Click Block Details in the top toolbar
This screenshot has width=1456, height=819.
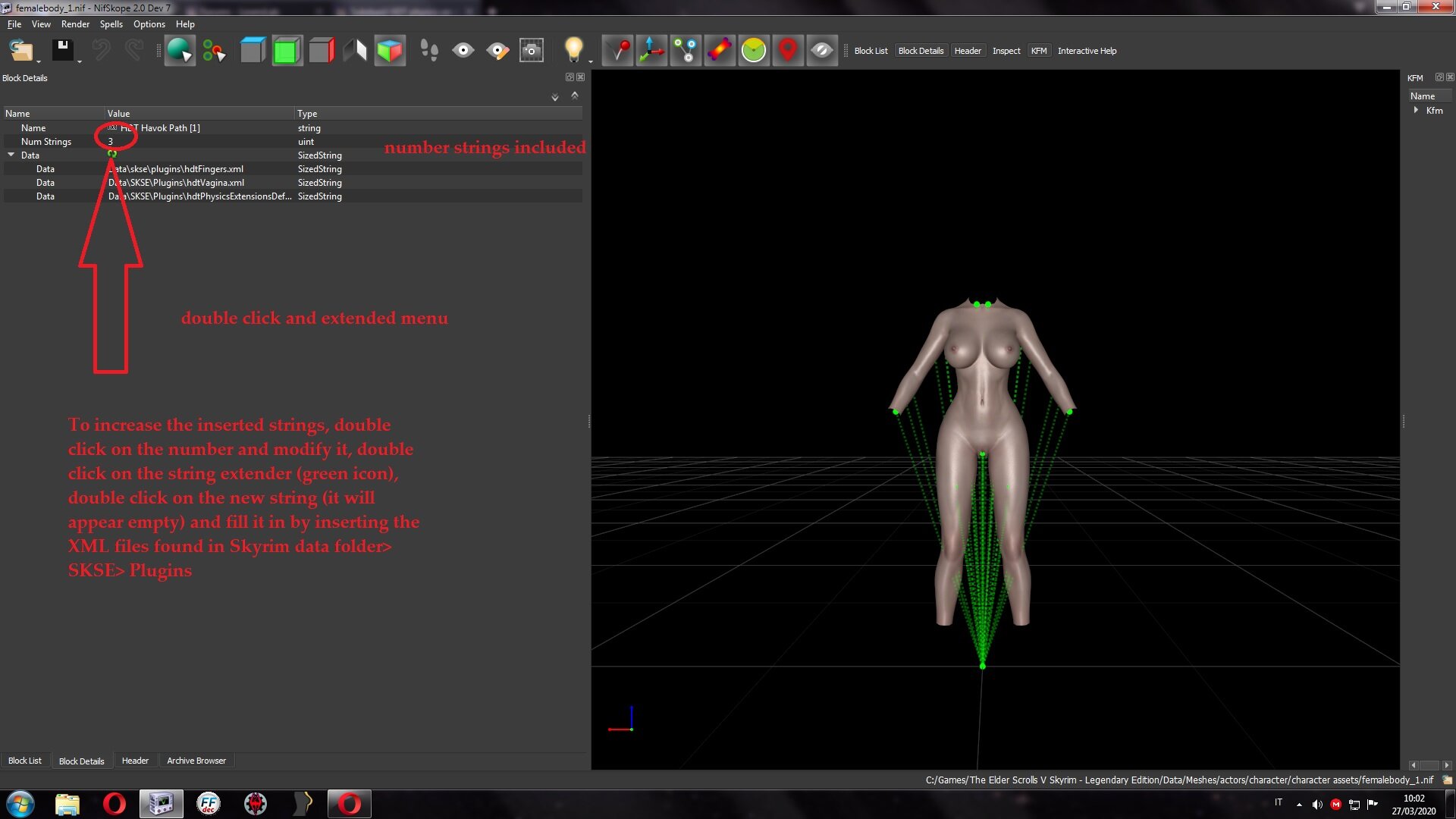pos(921,51)
